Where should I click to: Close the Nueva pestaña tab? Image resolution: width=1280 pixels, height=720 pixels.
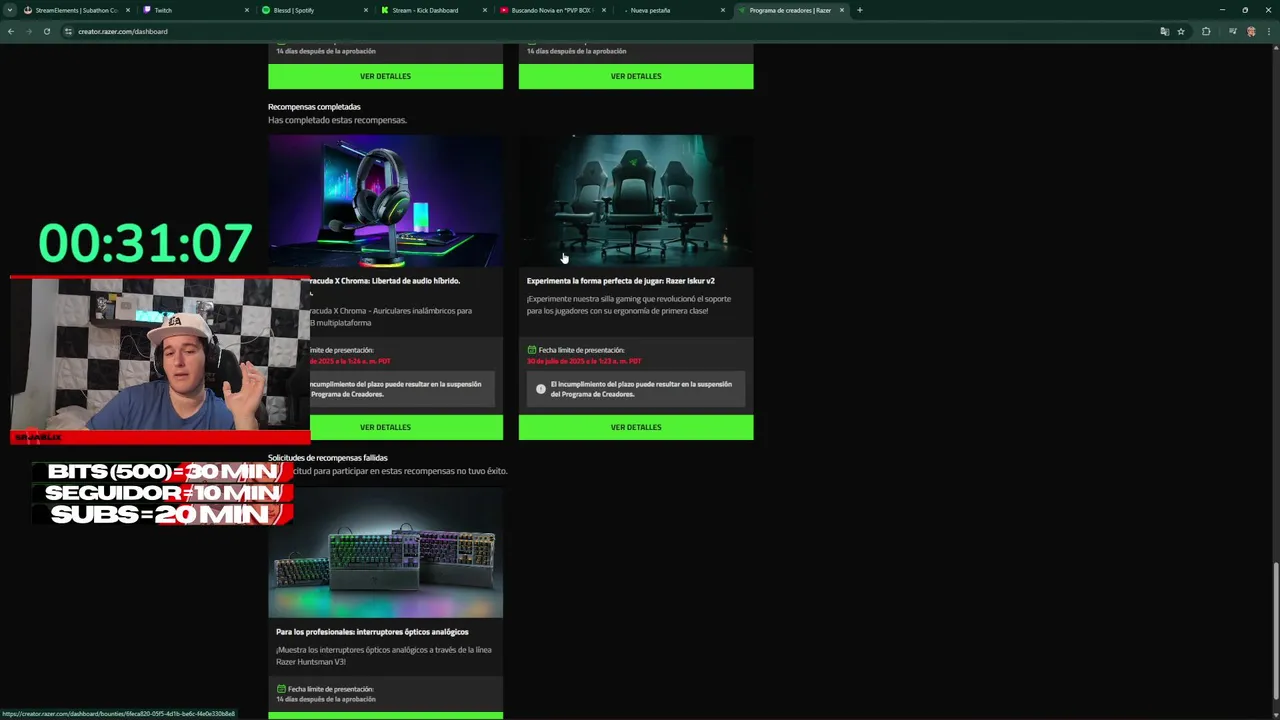point(723,10)
